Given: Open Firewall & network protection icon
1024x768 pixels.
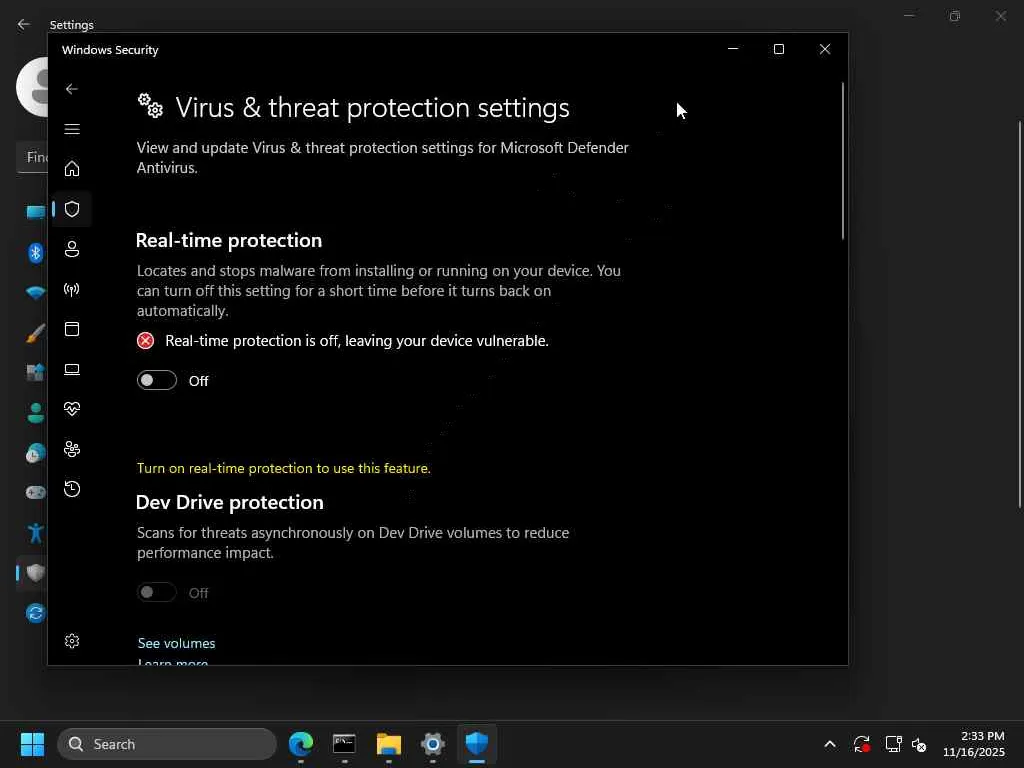Looking at the screenshot, I should click(x=72, y=289).
